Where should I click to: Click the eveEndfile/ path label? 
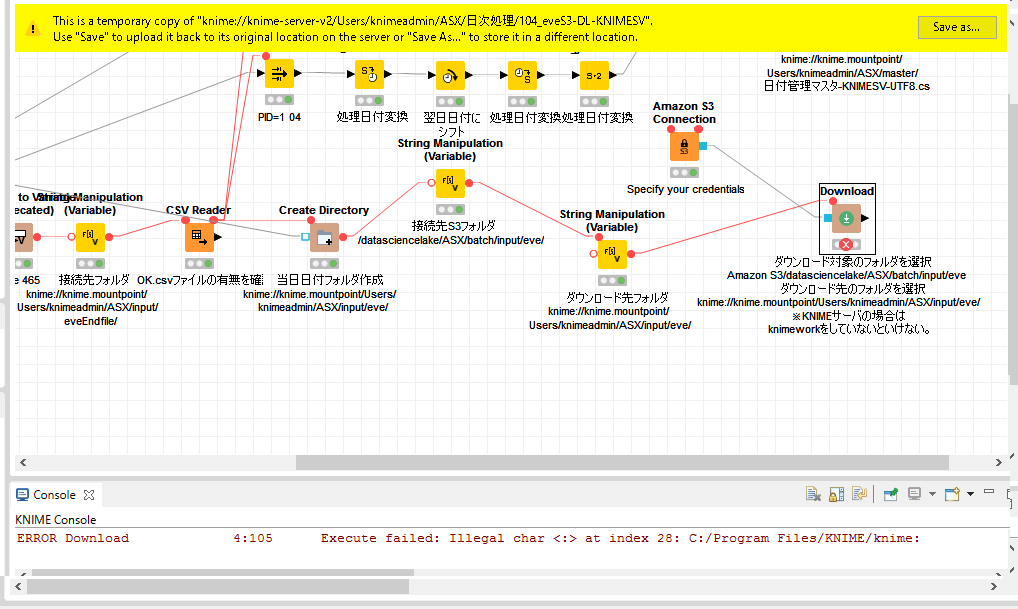[90, 321]
